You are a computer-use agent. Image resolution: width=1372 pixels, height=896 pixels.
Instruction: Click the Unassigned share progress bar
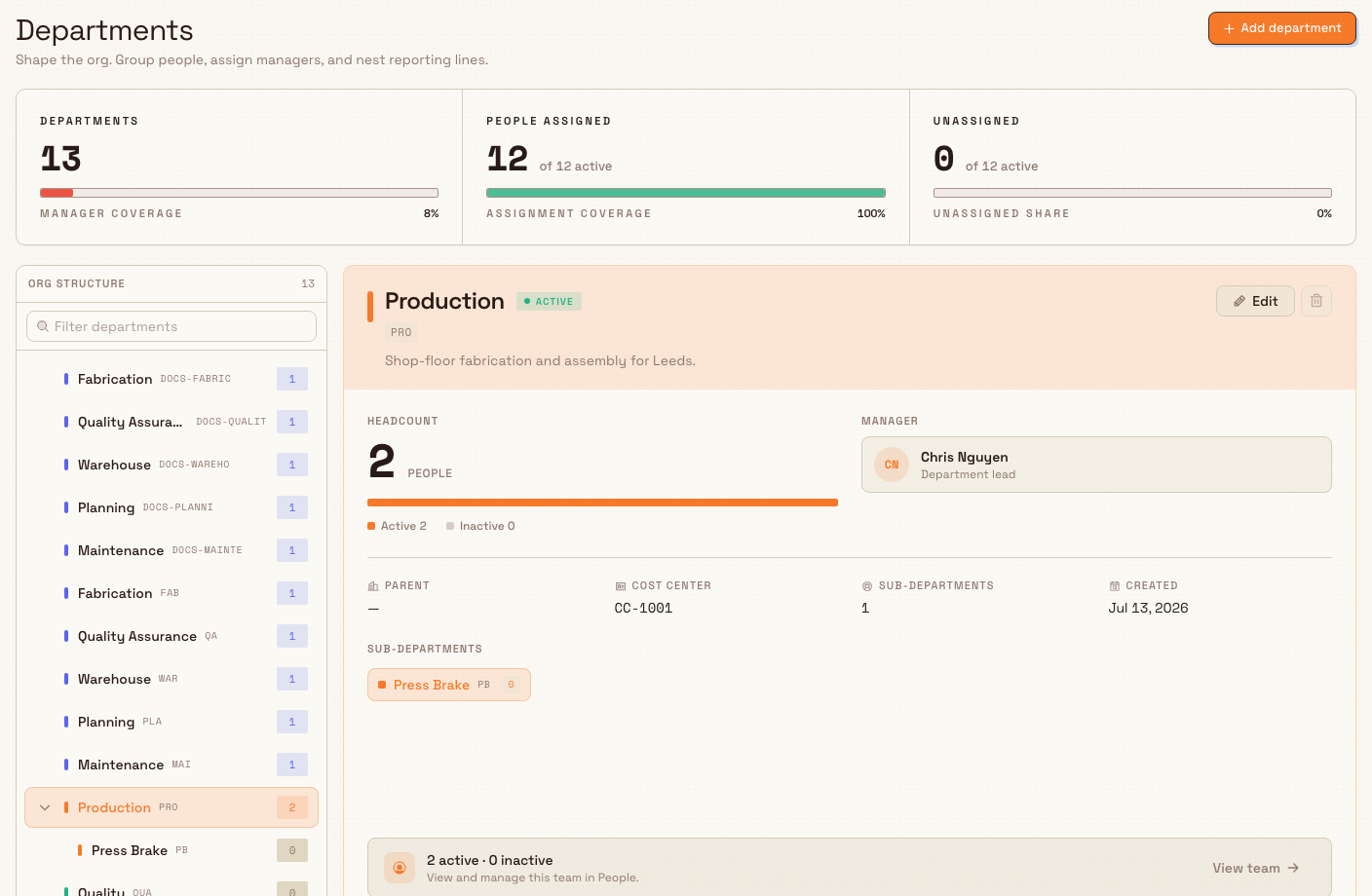1132,193
